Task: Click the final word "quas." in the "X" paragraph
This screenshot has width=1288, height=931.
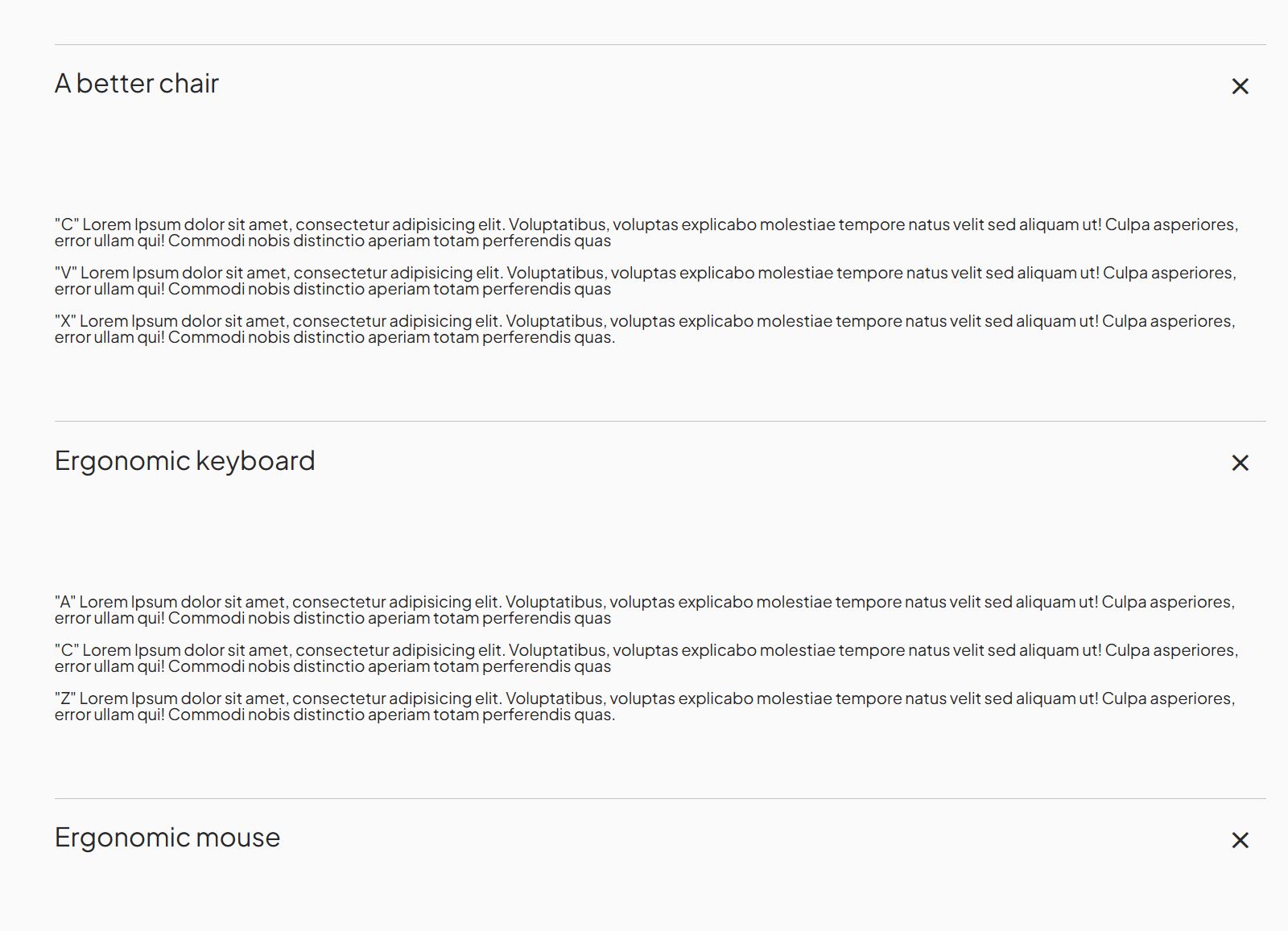Action: pos(594,338)
